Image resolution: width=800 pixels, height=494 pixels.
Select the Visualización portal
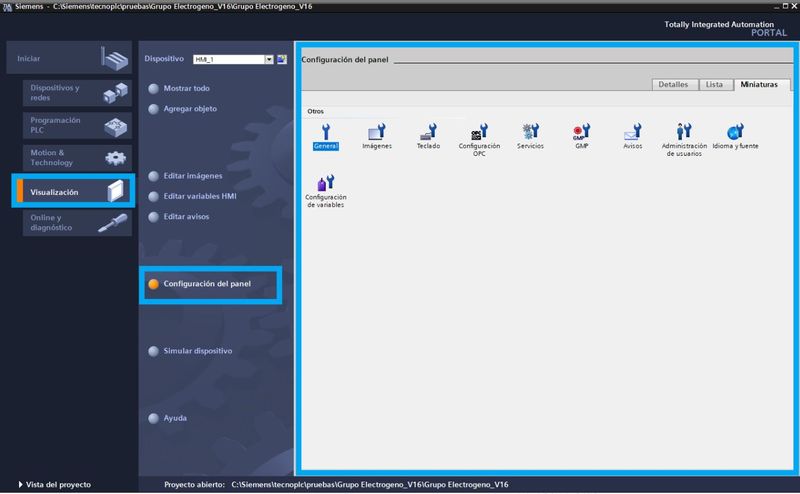pyautogui.click(x=73, y=191)
